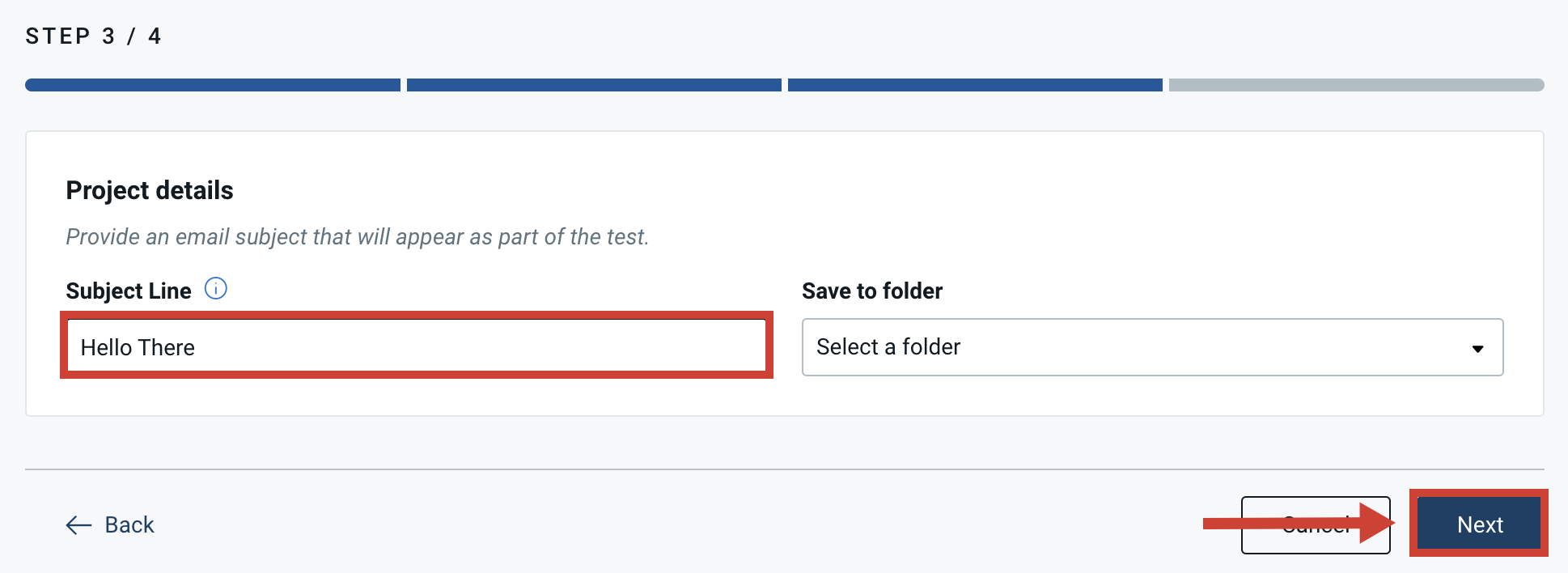This screenshot has width=1568, height=573.
Task: Click the Subject Line label
Action: click(129, 291)
